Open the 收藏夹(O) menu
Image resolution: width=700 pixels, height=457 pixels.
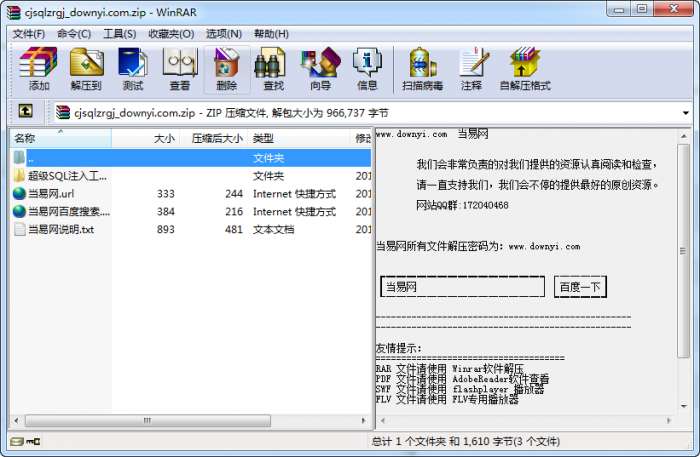click(x=171, y=34)
